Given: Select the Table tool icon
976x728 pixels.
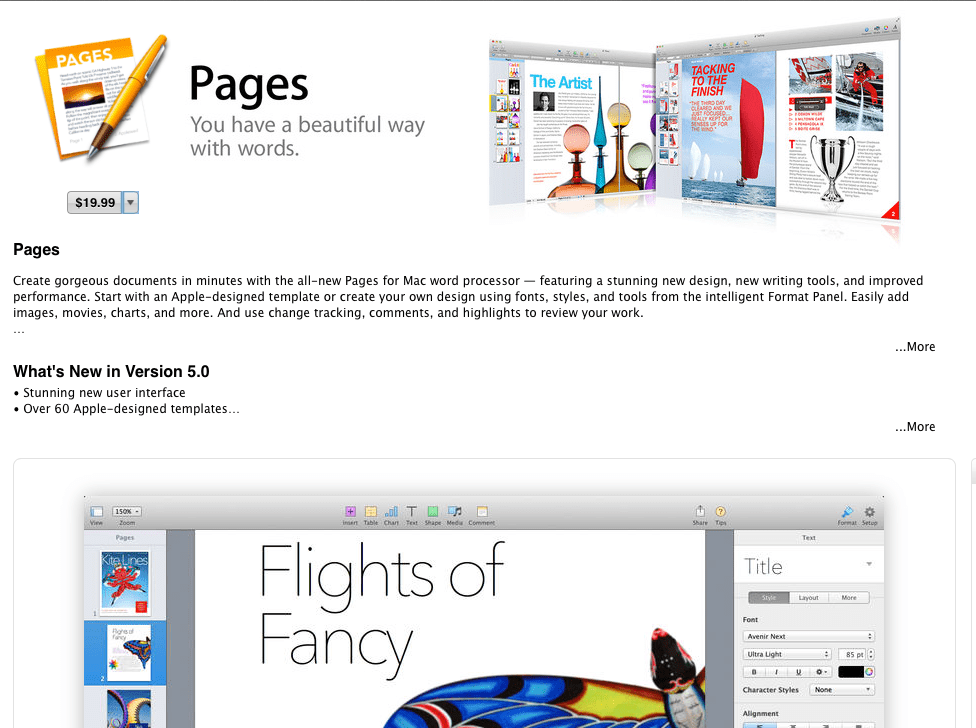Looking at the screenshot, I should click(371, 511).
